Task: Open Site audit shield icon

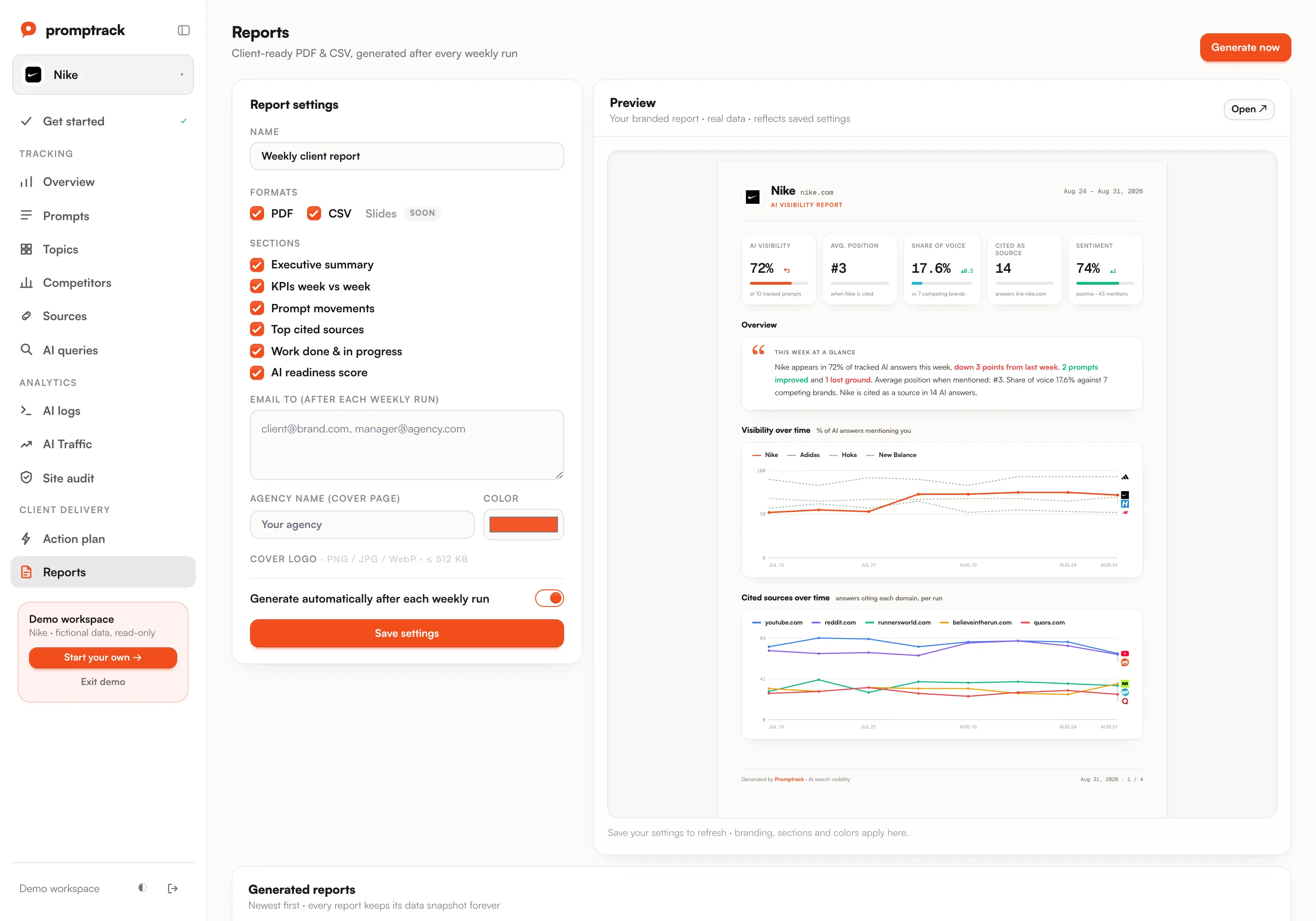Action: point(26,478)
